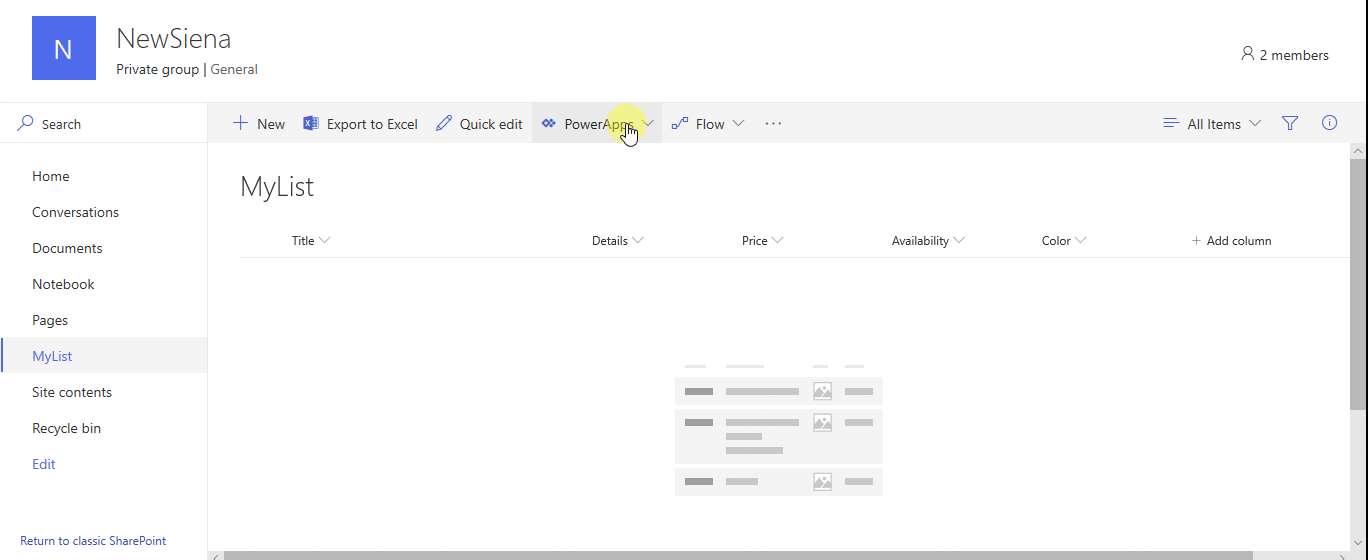Click the 2 members text
1368x560 pixels.
(x=1294, y=55)
